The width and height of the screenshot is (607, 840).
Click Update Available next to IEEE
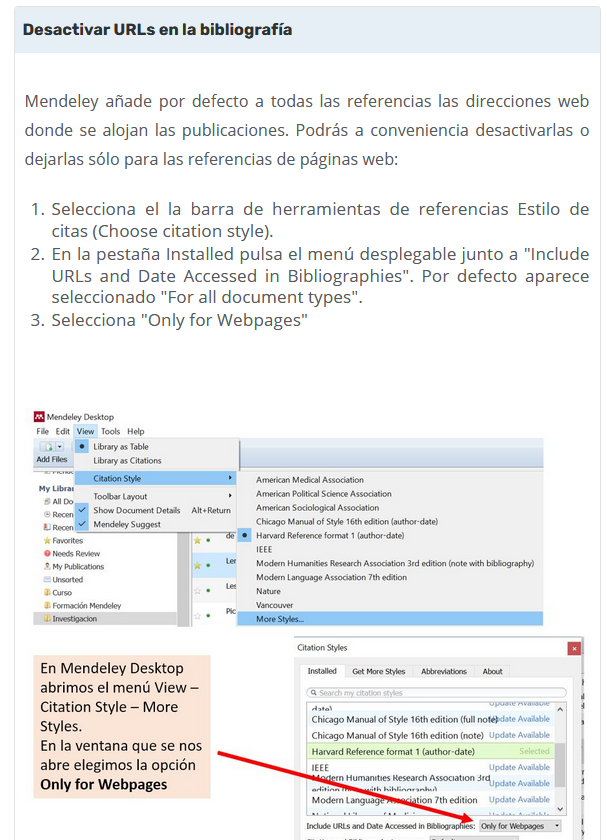(x=519, y=767)
